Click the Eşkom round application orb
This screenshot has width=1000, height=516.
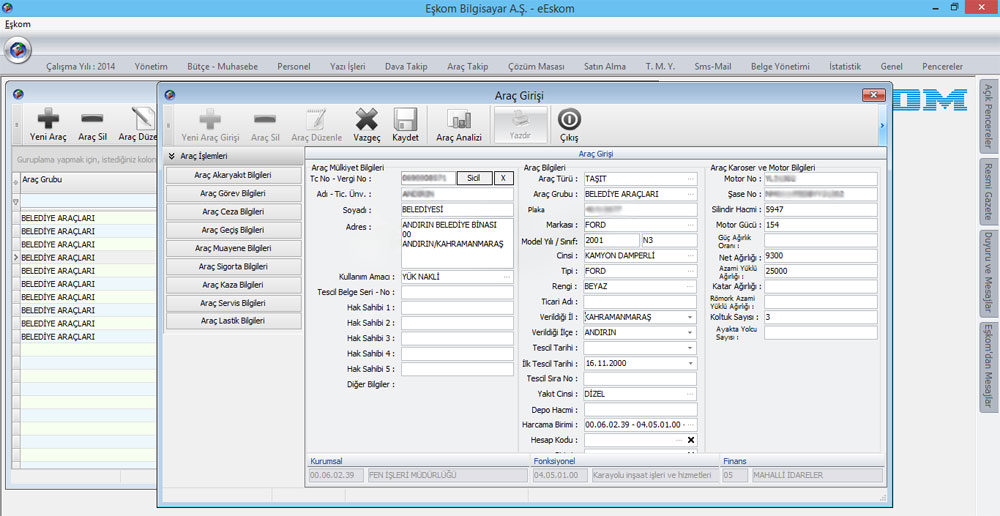point(18,50)
